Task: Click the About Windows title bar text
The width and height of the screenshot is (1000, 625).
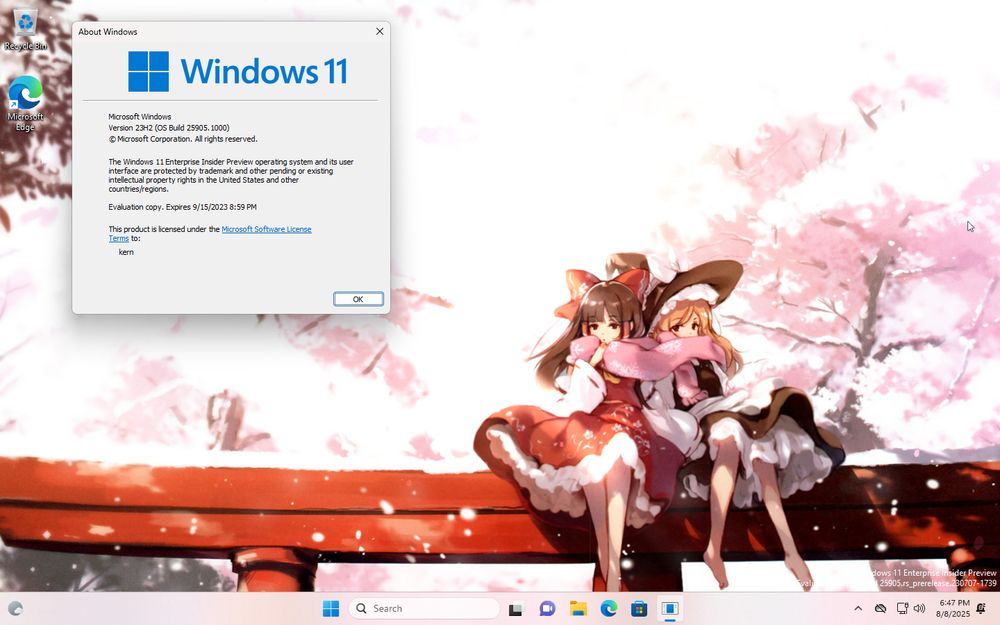Action: pos(108,31)
